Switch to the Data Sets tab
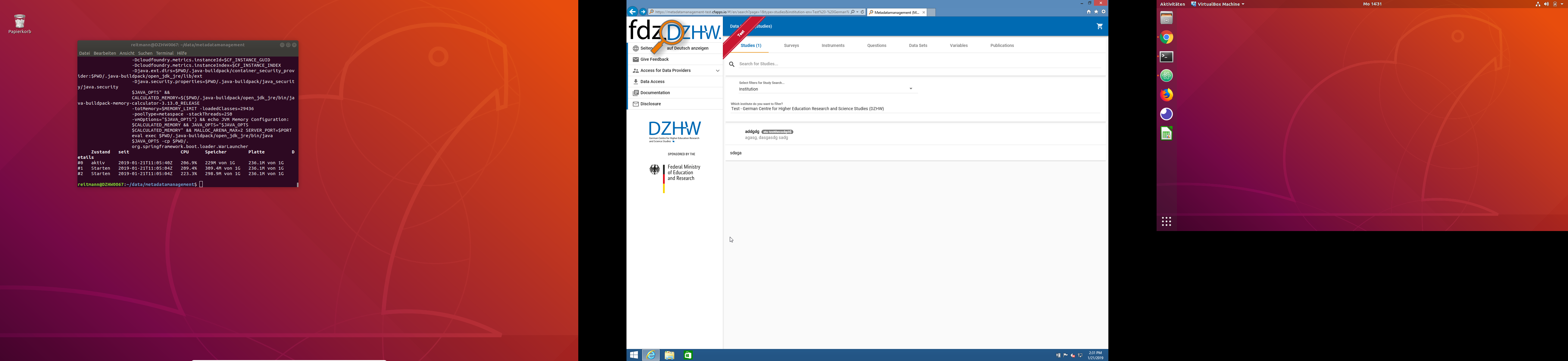1568x361 pixels. (x=918, y=46)
